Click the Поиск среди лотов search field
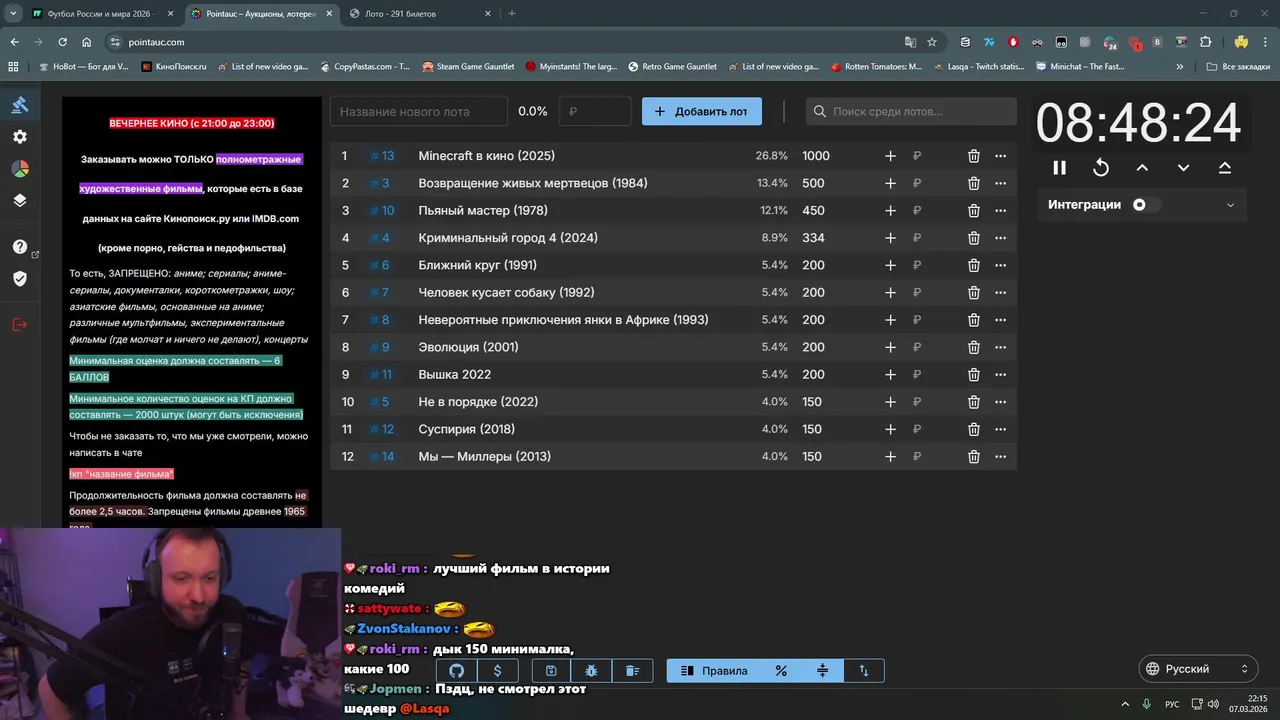 (x=911, y=111)
